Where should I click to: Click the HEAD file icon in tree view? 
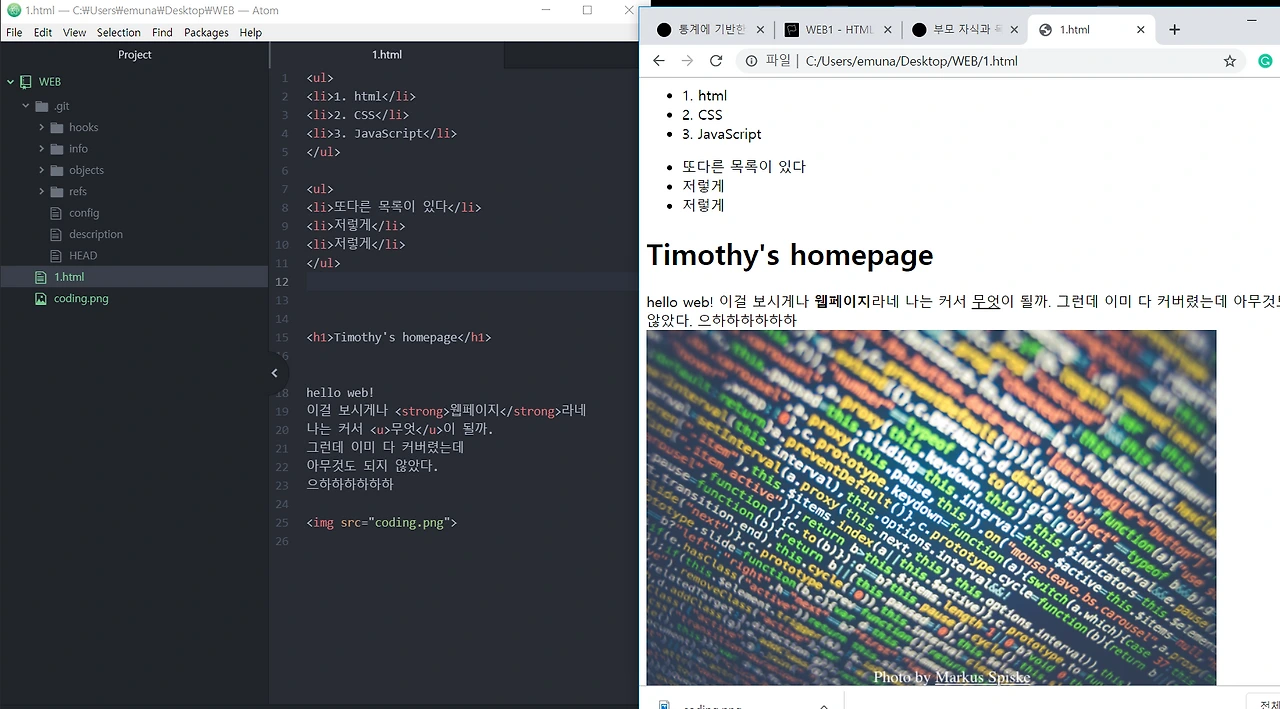56,256
